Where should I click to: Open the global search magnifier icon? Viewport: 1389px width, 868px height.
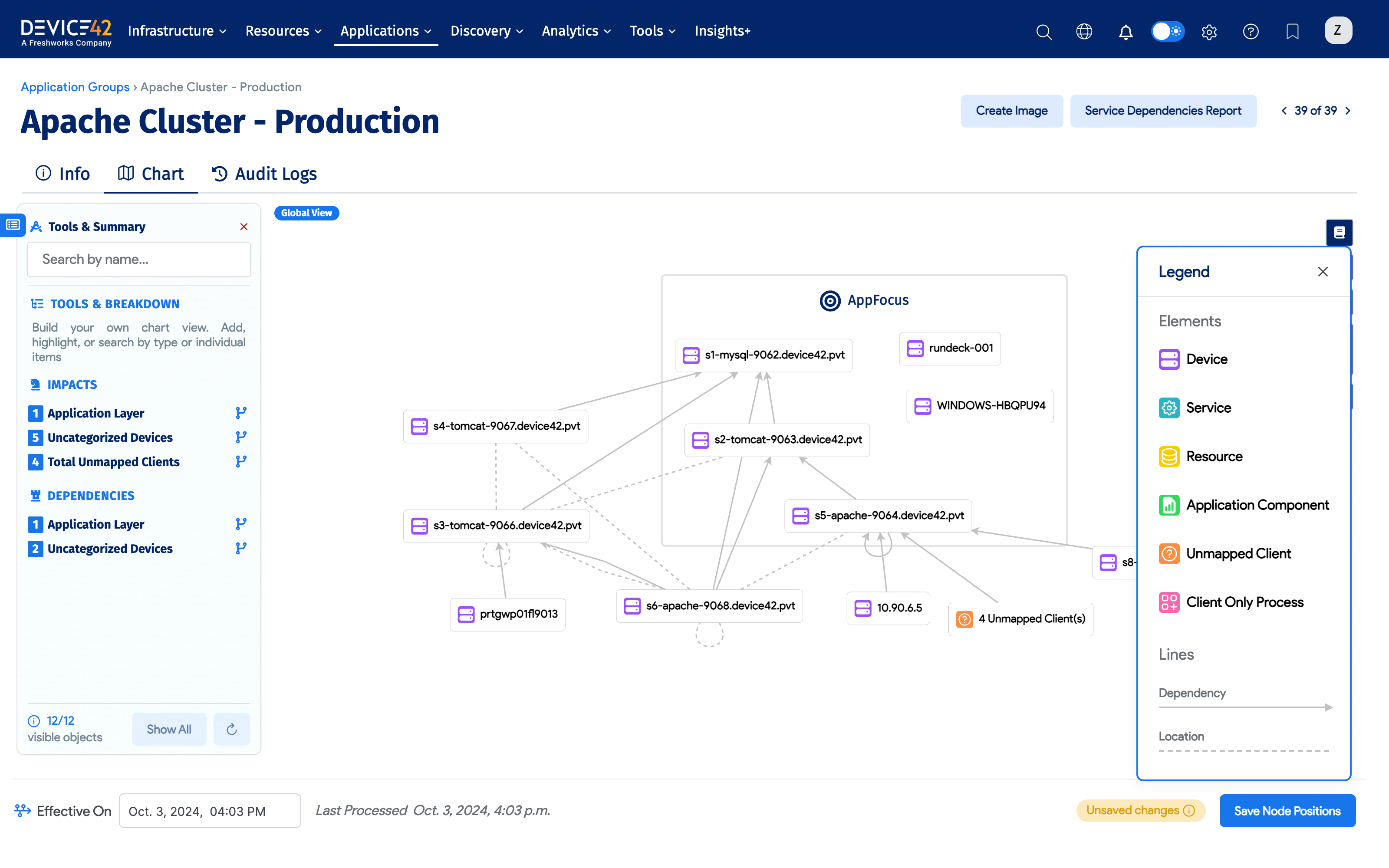1043,32
